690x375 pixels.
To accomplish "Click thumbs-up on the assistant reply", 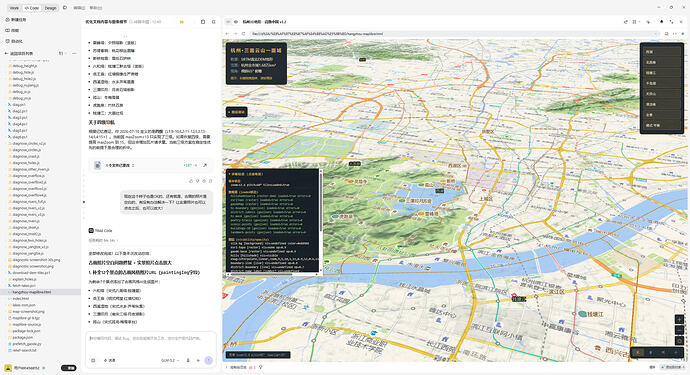I will [191, 181].
